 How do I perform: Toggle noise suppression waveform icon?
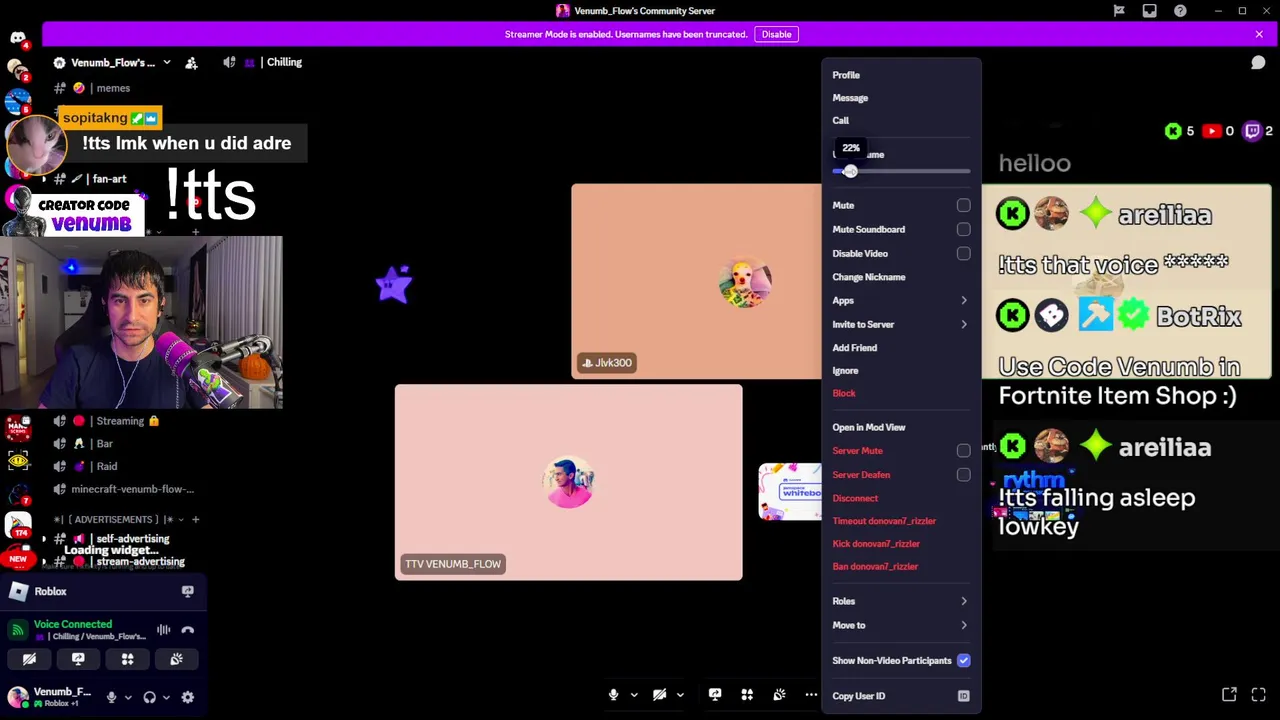163,630
